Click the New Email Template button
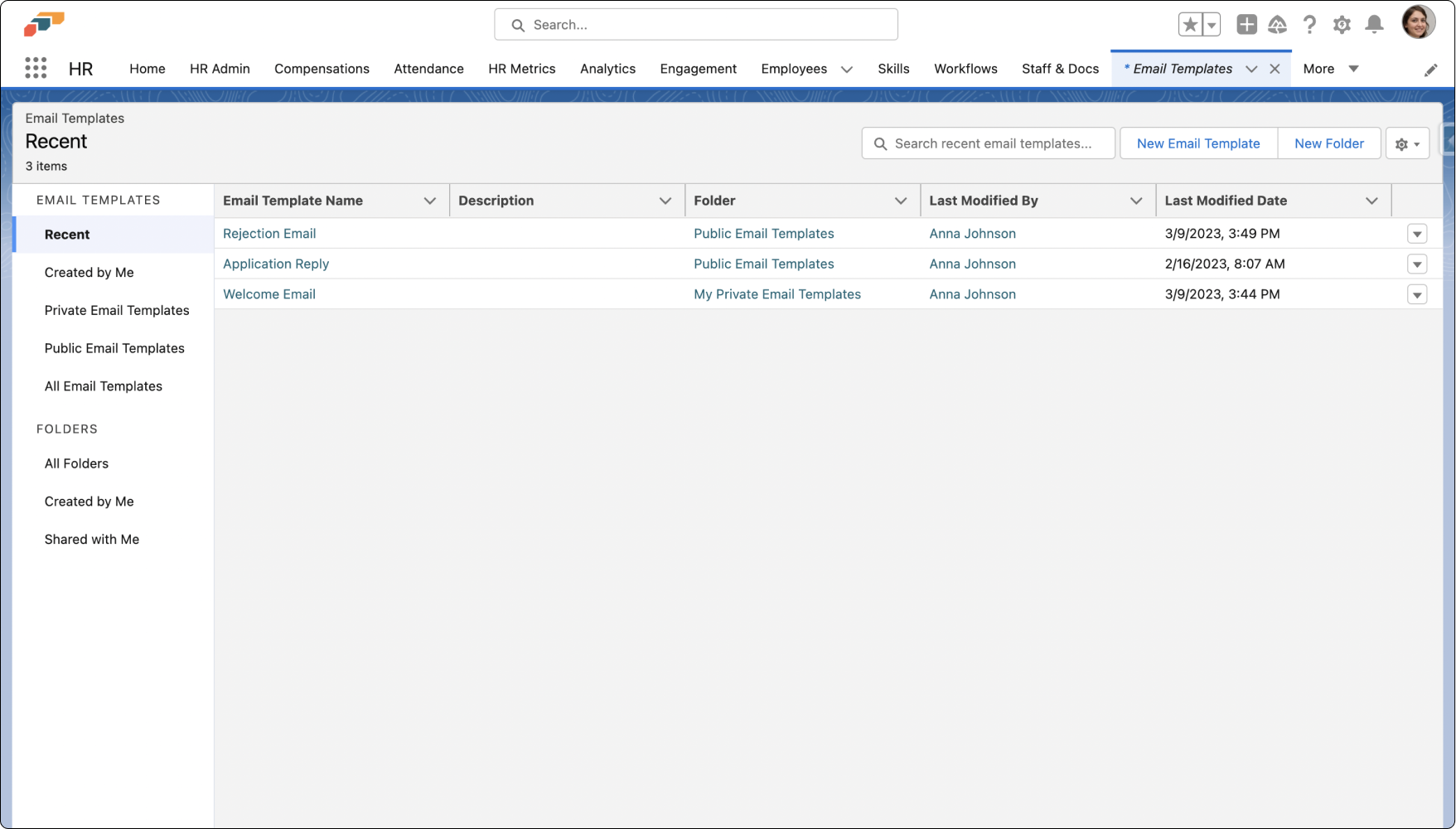Image resolution: width=1456 pixels, height=829 pixels. click(x=1198, y=143)
